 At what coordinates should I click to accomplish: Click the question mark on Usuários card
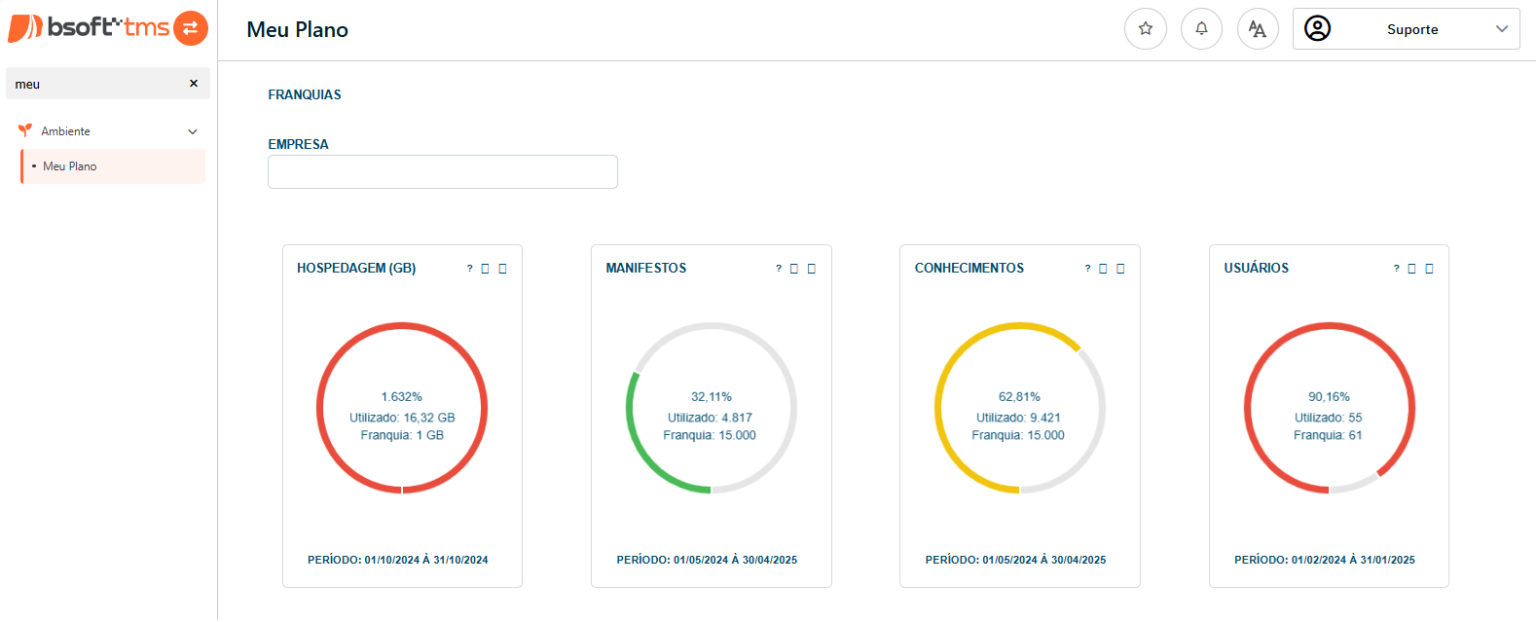(x=1396, y=269)
